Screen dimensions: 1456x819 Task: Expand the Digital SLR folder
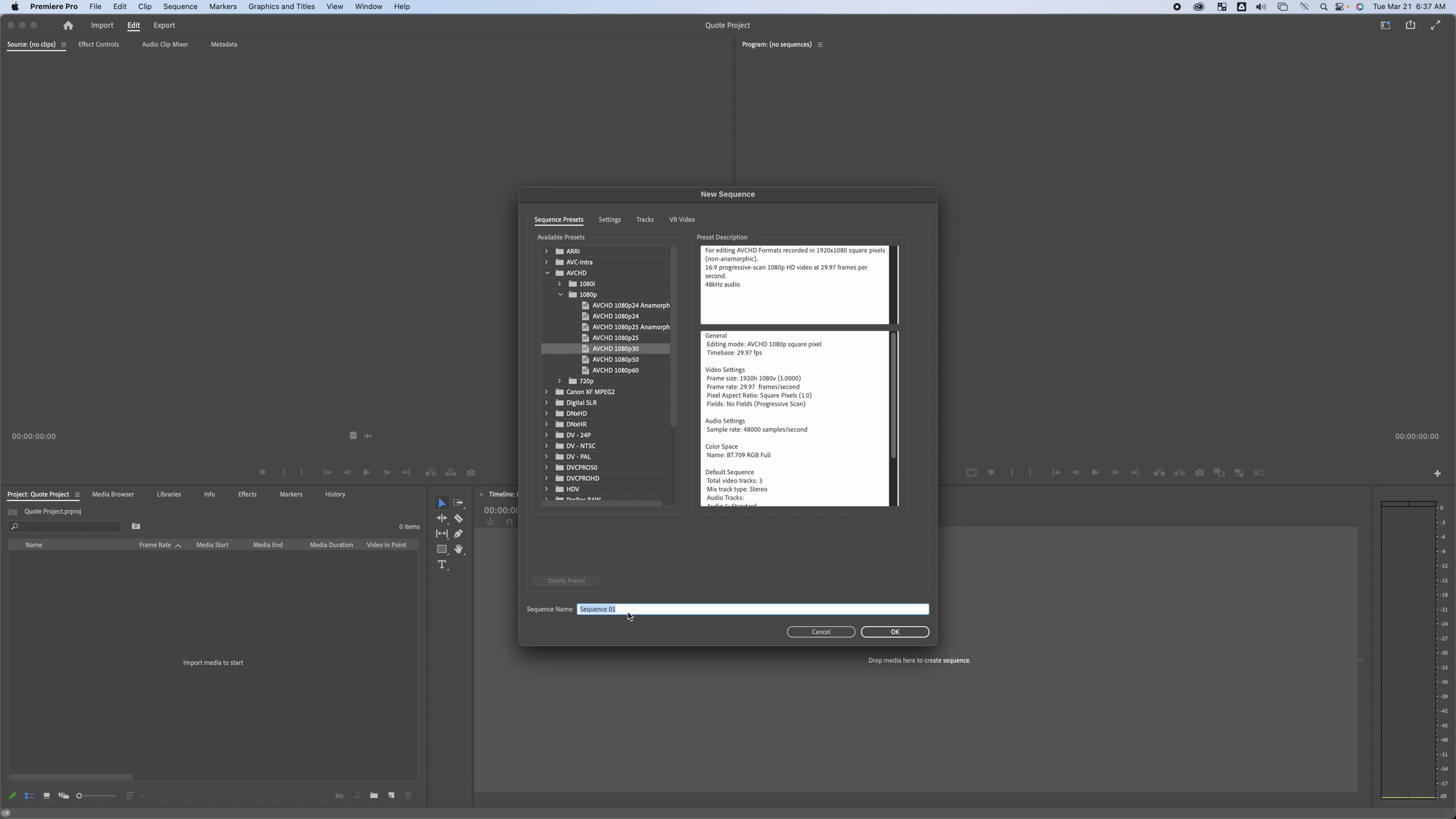point(546,403)
